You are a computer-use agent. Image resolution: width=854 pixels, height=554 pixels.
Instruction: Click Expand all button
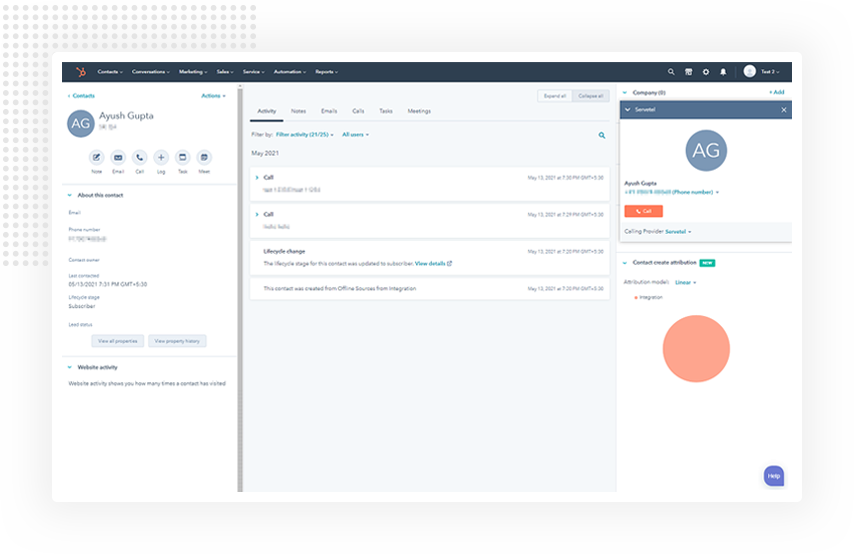point(555,96)
